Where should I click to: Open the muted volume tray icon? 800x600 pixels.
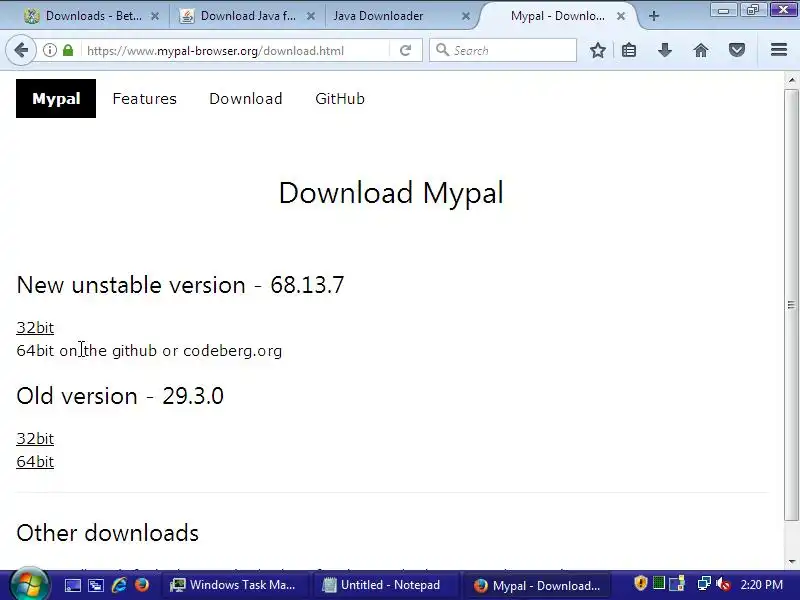(x=723, y=584)
